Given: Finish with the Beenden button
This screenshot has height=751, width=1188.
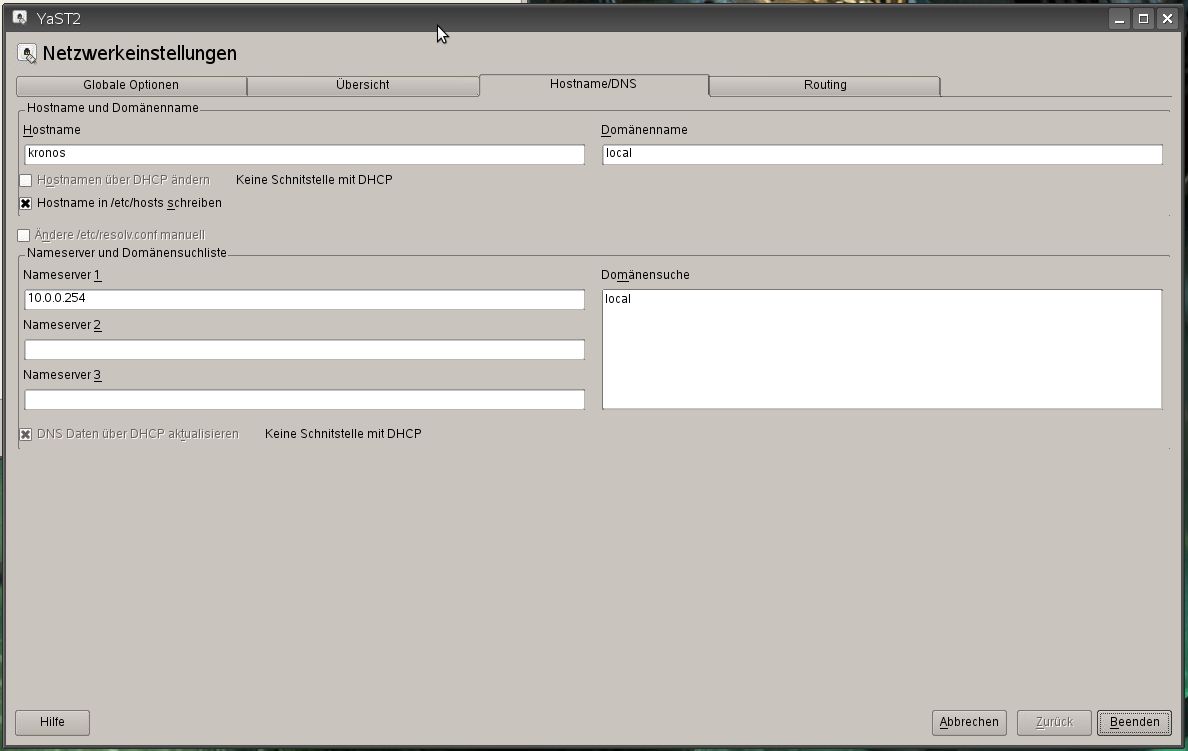Looking at the screenshot, I should click(1134, 722).
